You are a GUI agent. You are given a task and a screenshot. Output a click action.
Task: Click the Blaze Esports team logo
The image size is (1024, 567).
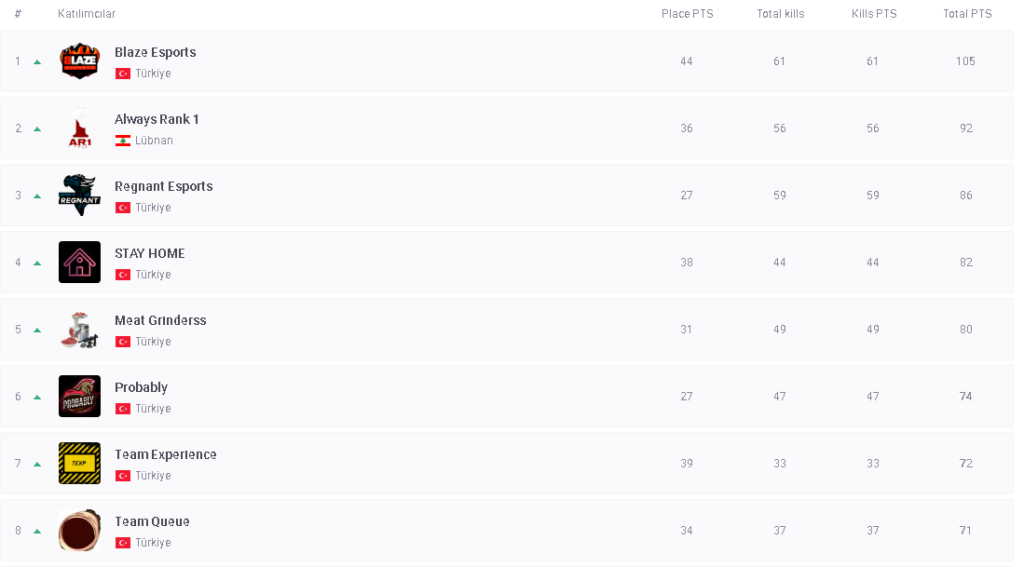pyautogui.click(x=79, y=61)
